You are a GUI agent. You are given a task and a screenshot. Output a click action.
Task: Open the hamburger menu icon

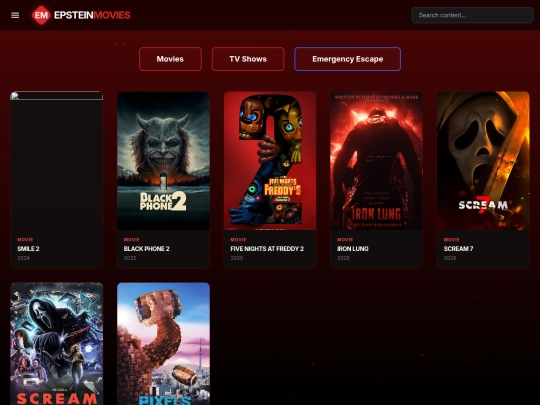tap(15, 15)
